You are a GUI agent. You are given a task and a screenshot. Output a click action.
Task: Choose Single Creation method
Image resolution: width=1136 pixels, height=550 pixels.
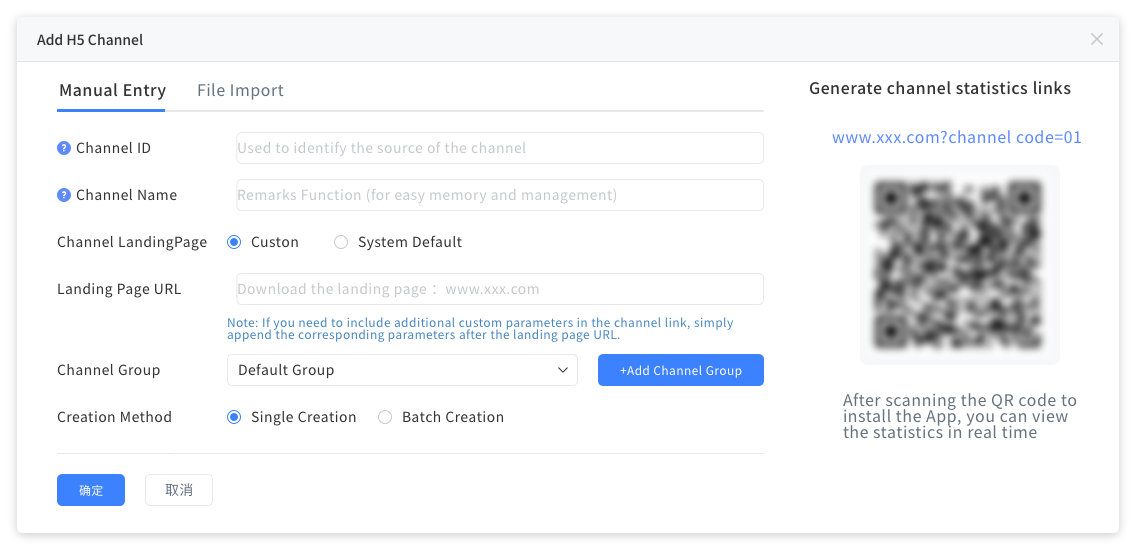click(234, 417)
